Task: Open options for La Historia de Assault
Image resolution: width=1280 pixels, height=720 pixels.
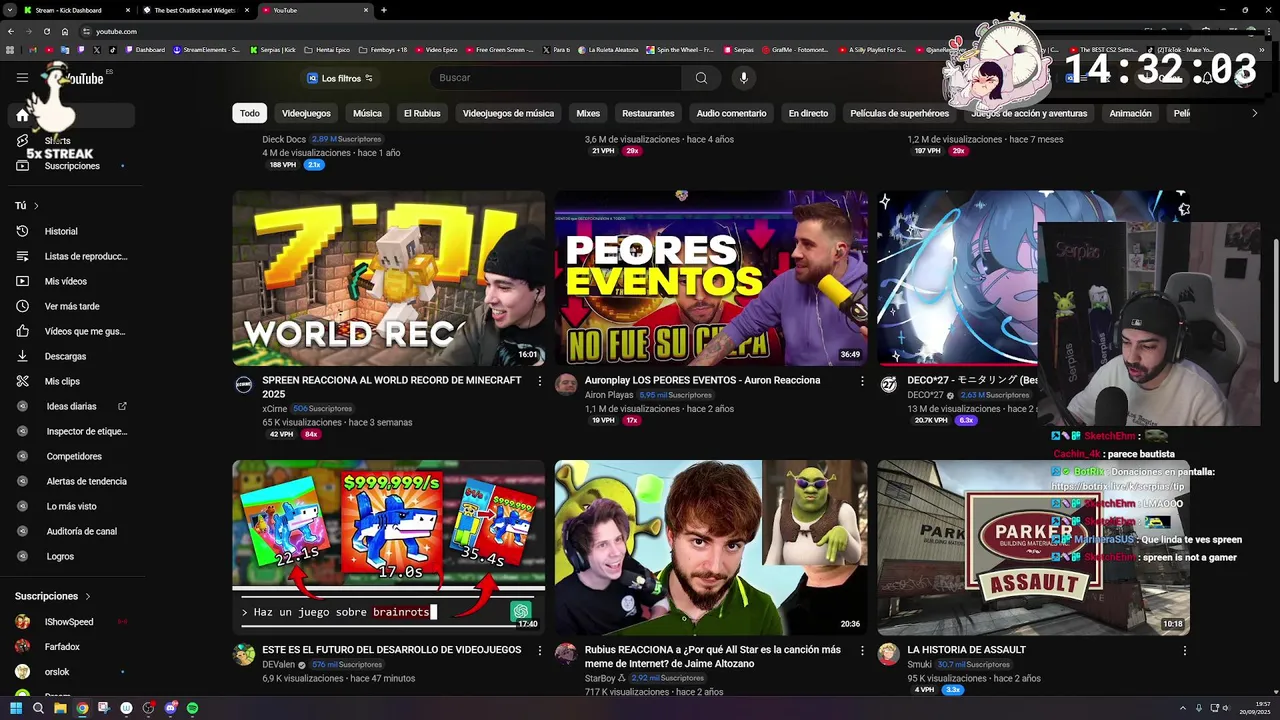Action: coord(1184,650)
